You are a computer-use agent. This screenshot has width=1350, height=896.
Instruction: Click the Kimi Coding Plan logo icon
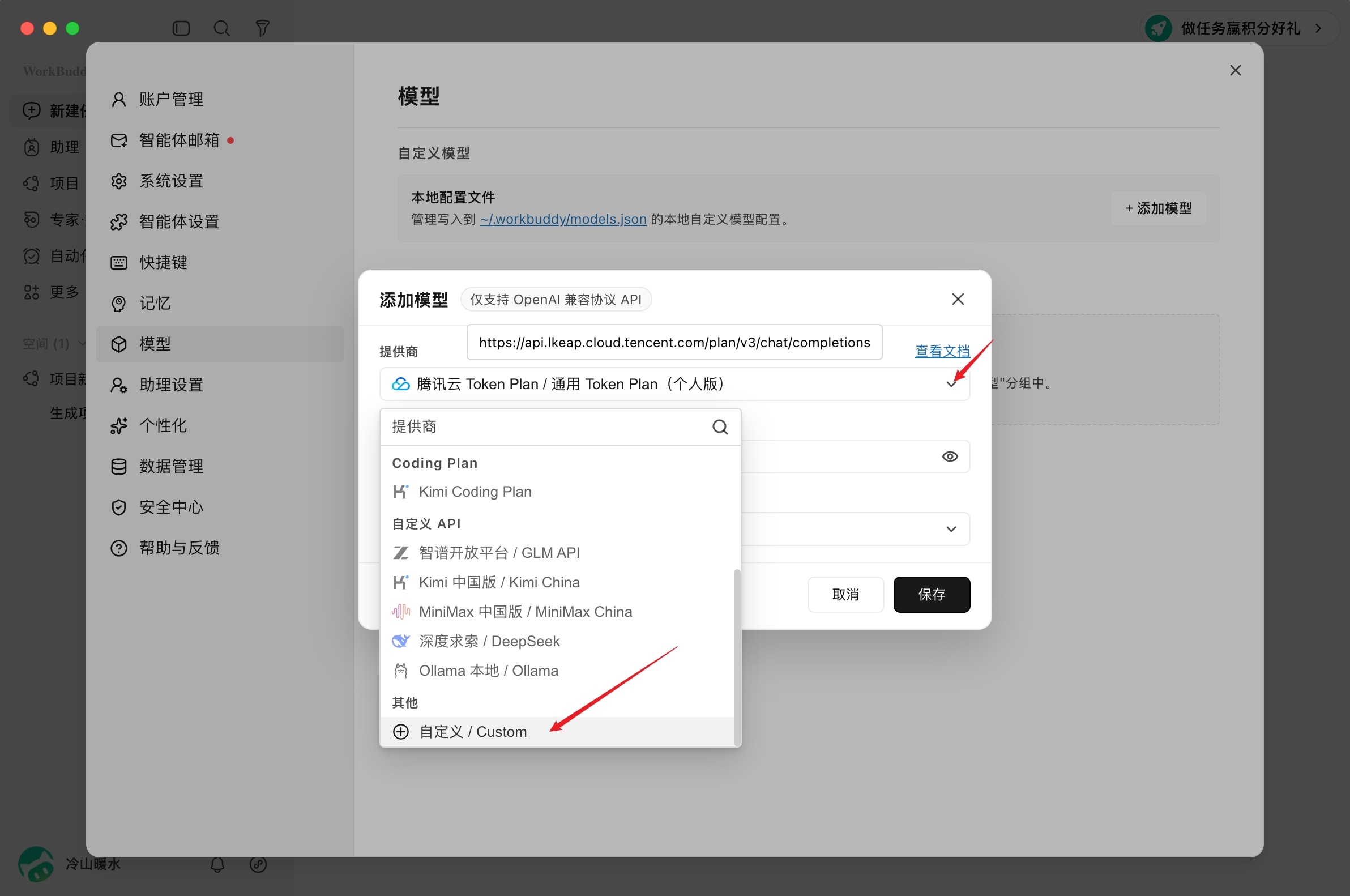[x=400, y=492]
